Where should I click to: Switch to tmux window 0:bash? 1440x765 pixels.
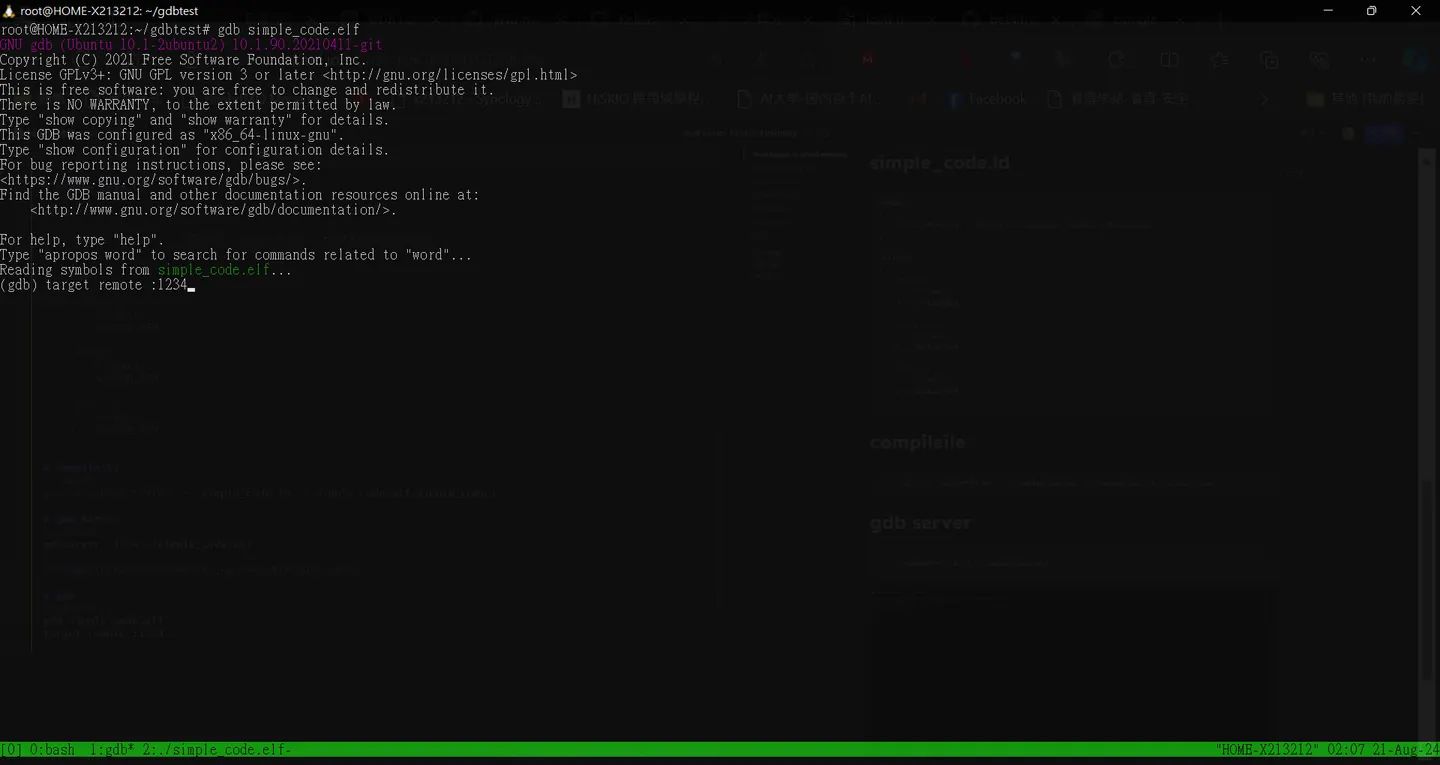coord(52,749)
